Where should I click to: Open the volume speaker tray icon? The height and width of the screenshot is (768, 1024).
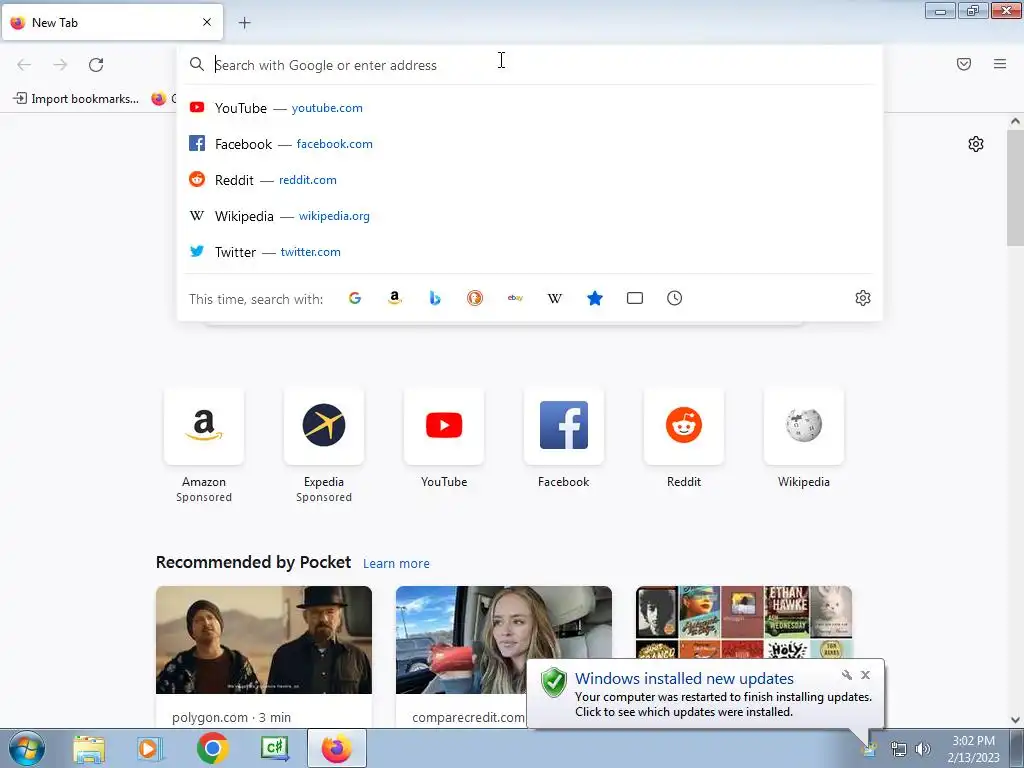point(923,749)
